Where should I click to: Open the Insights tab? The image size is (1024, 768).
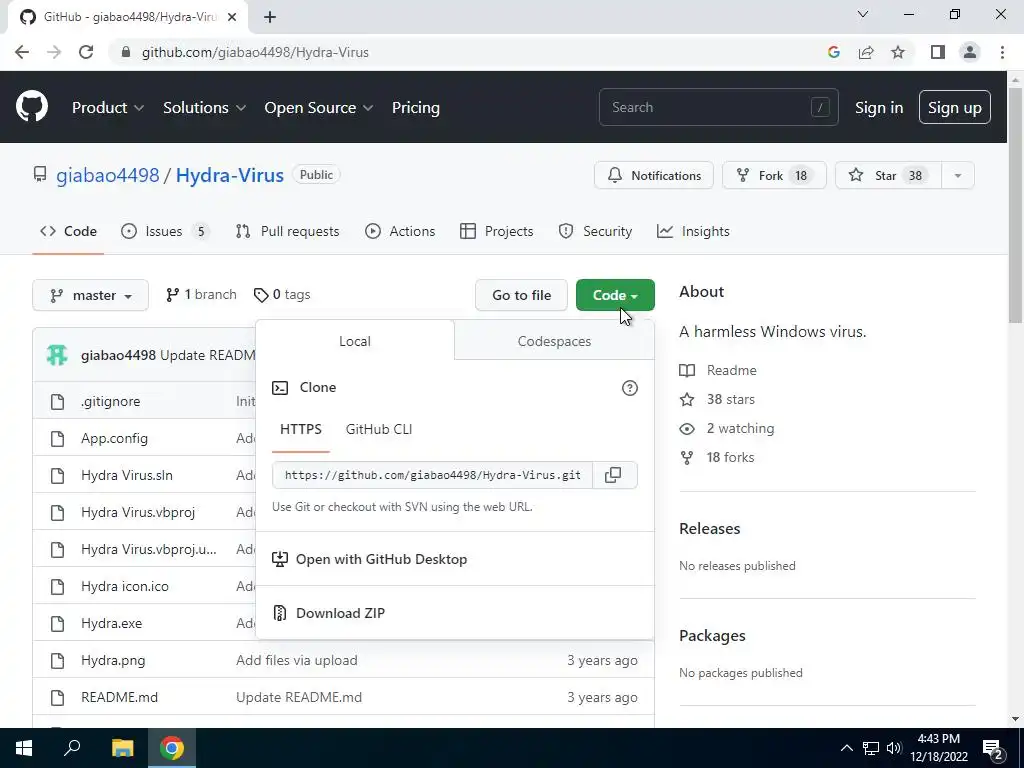click(693, 231)
